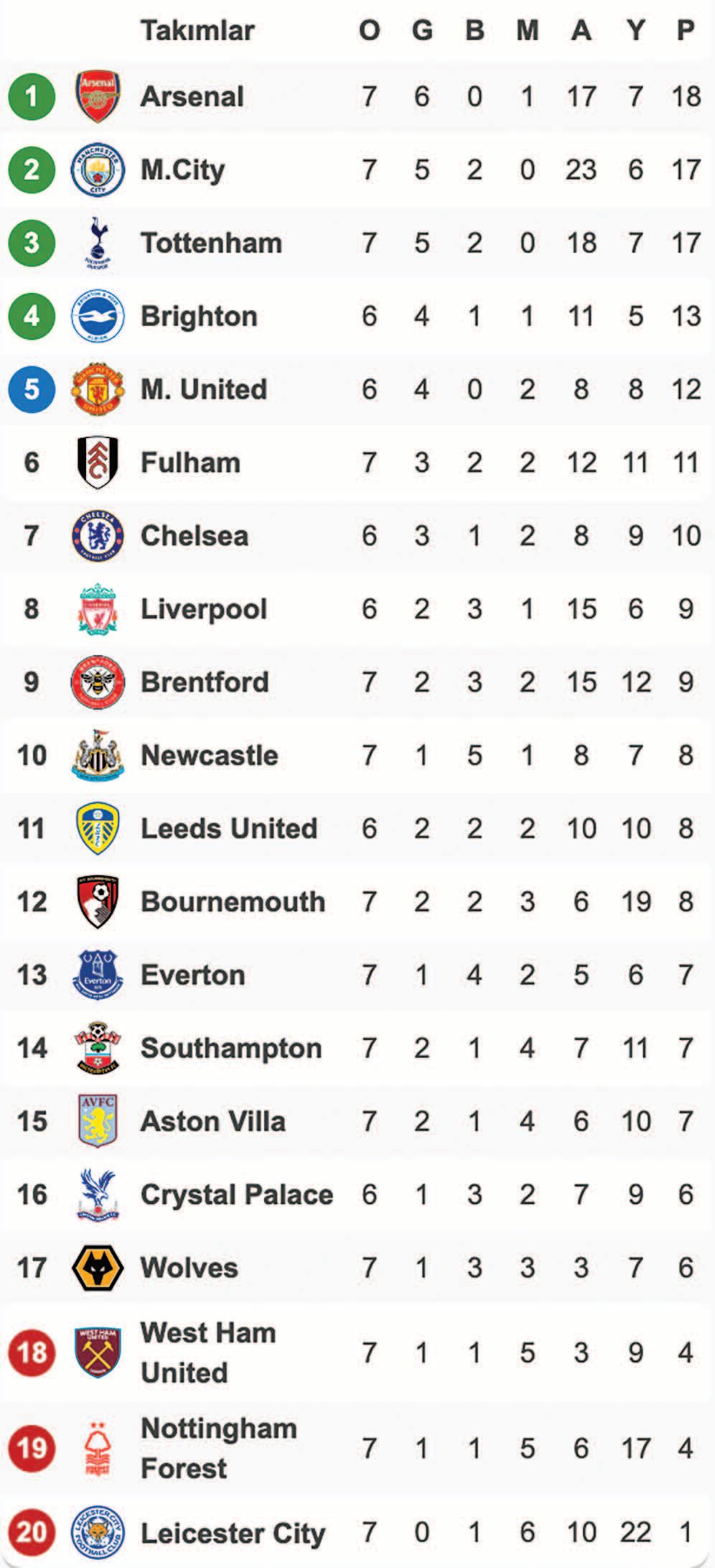Viewport: 715px width, 1568px height.
Task: Click the Tottenham cockerel crest
Action: 98,243
